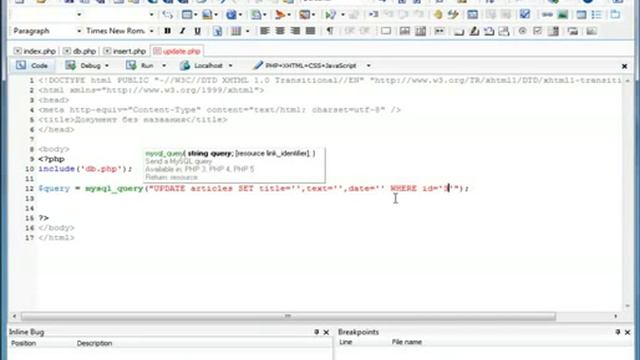Viewport: 640px width, 360px height.
Task: Click the vertical scrollbar down arrow
Action: 627,306
